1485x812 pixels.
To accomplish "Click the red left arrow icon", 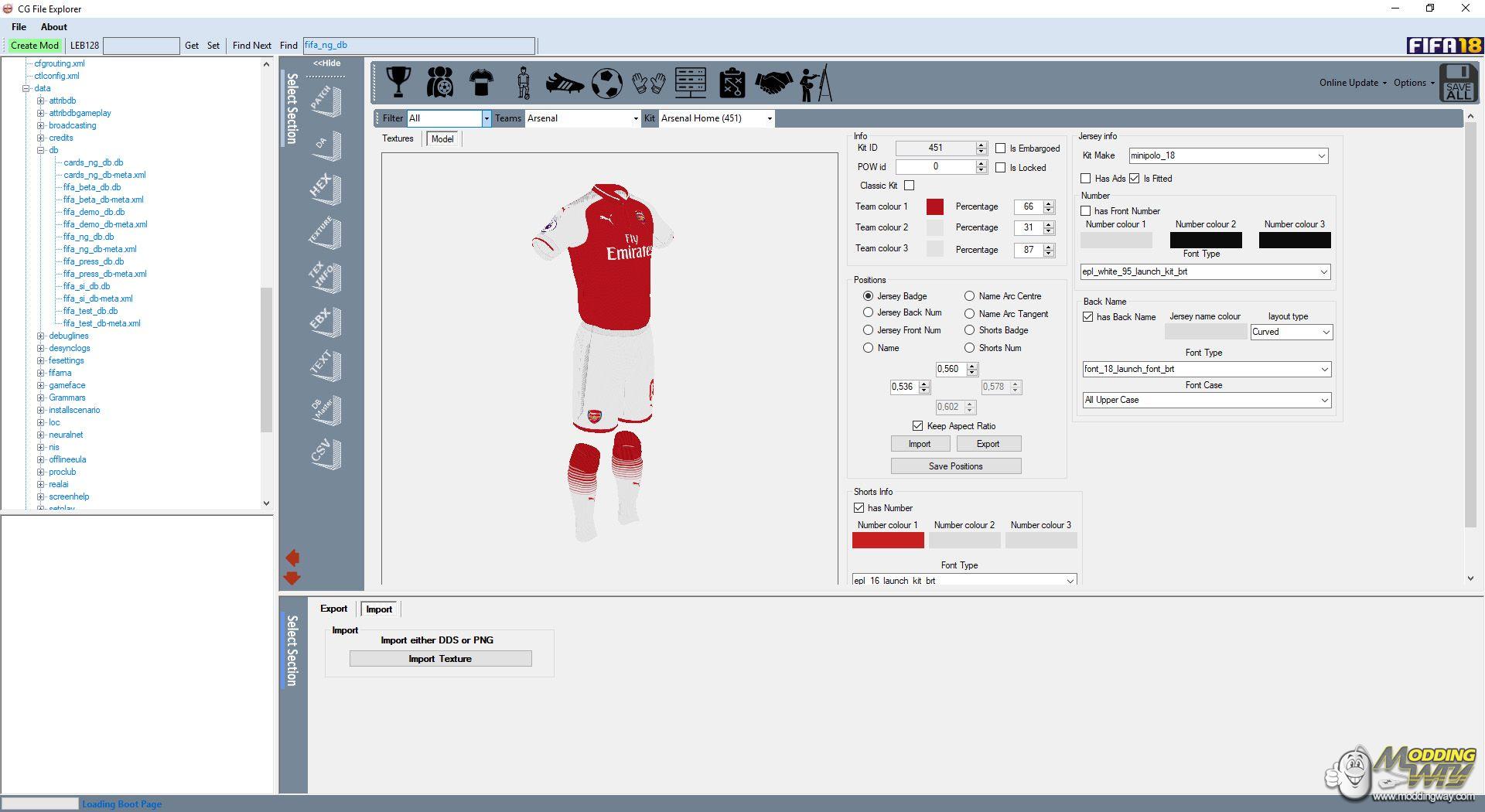I will tap(292, 558).
